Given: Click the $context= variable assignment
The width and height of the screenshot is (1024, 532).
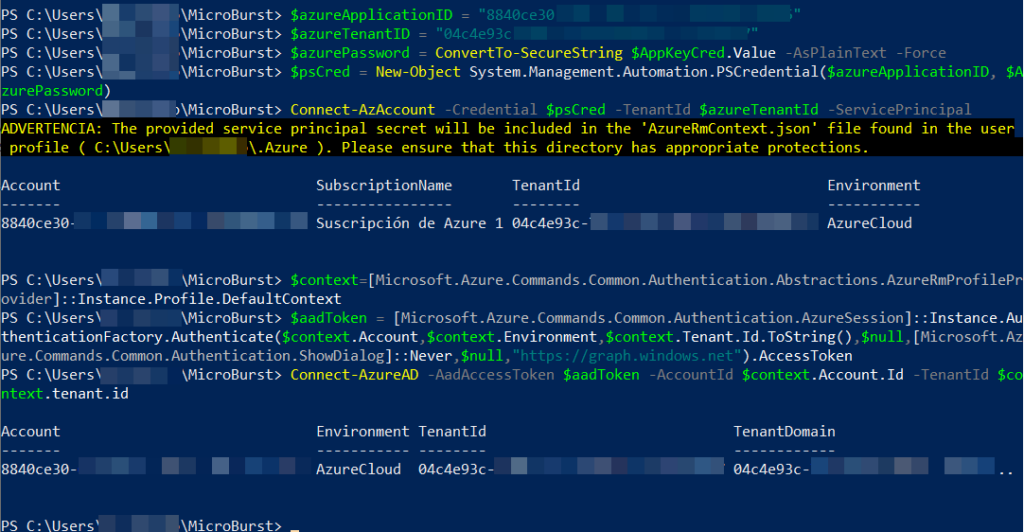Looking at the screenshot, I should (328, 279).
